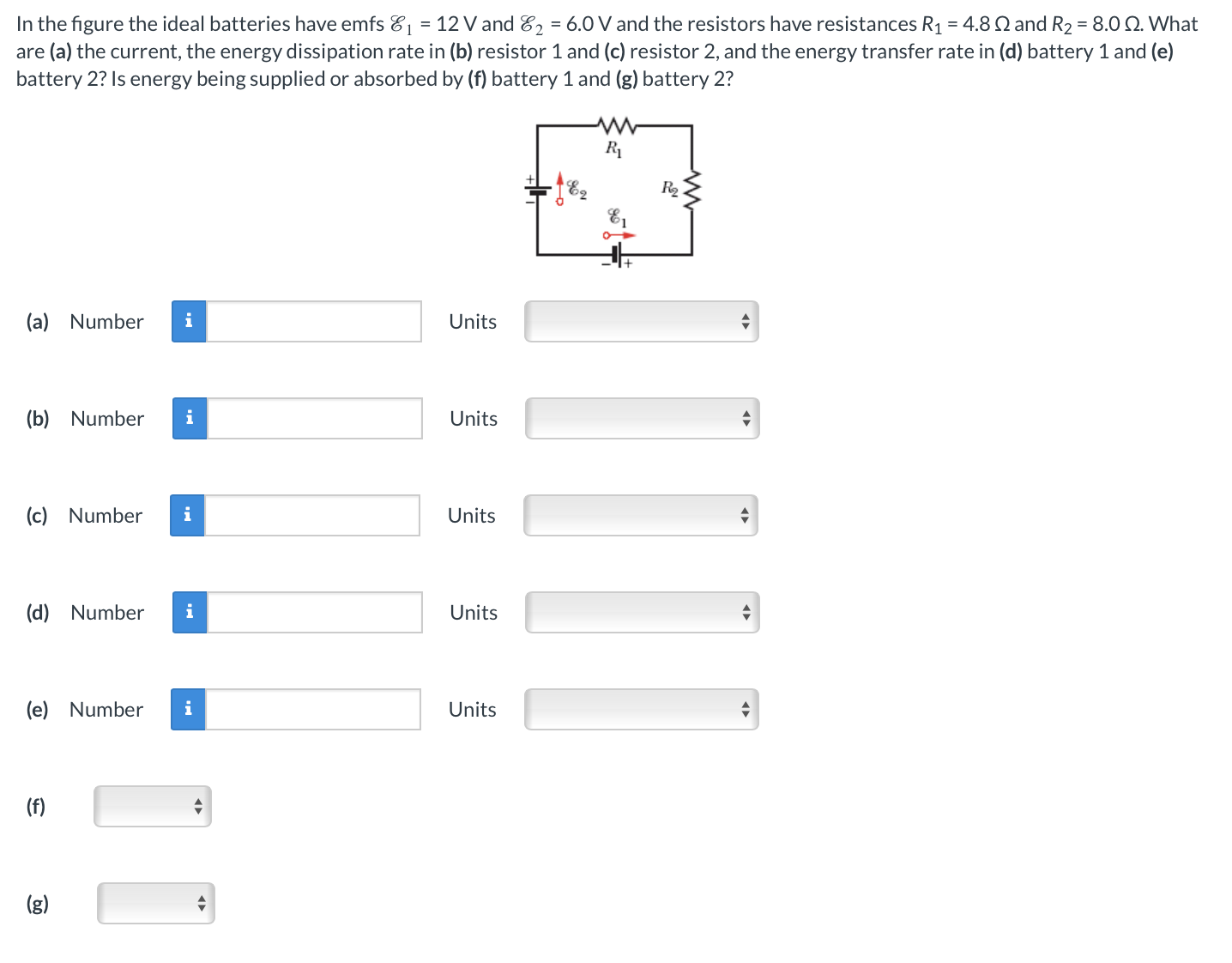Click the resistor R1 symbol in the circuit figure

coord(614,125)
